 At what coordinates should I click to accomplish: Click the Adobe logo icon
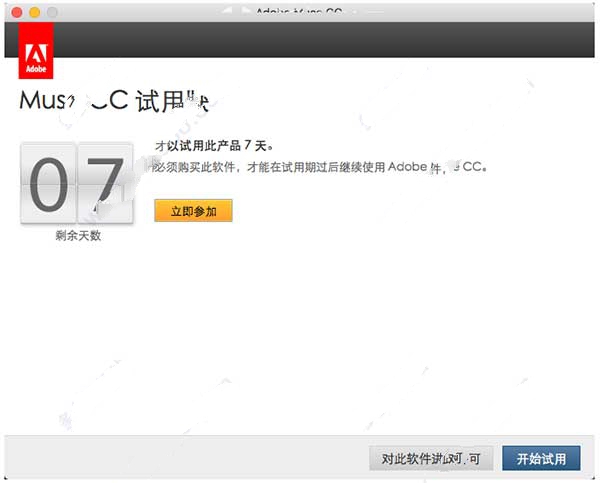click(36, 51)
